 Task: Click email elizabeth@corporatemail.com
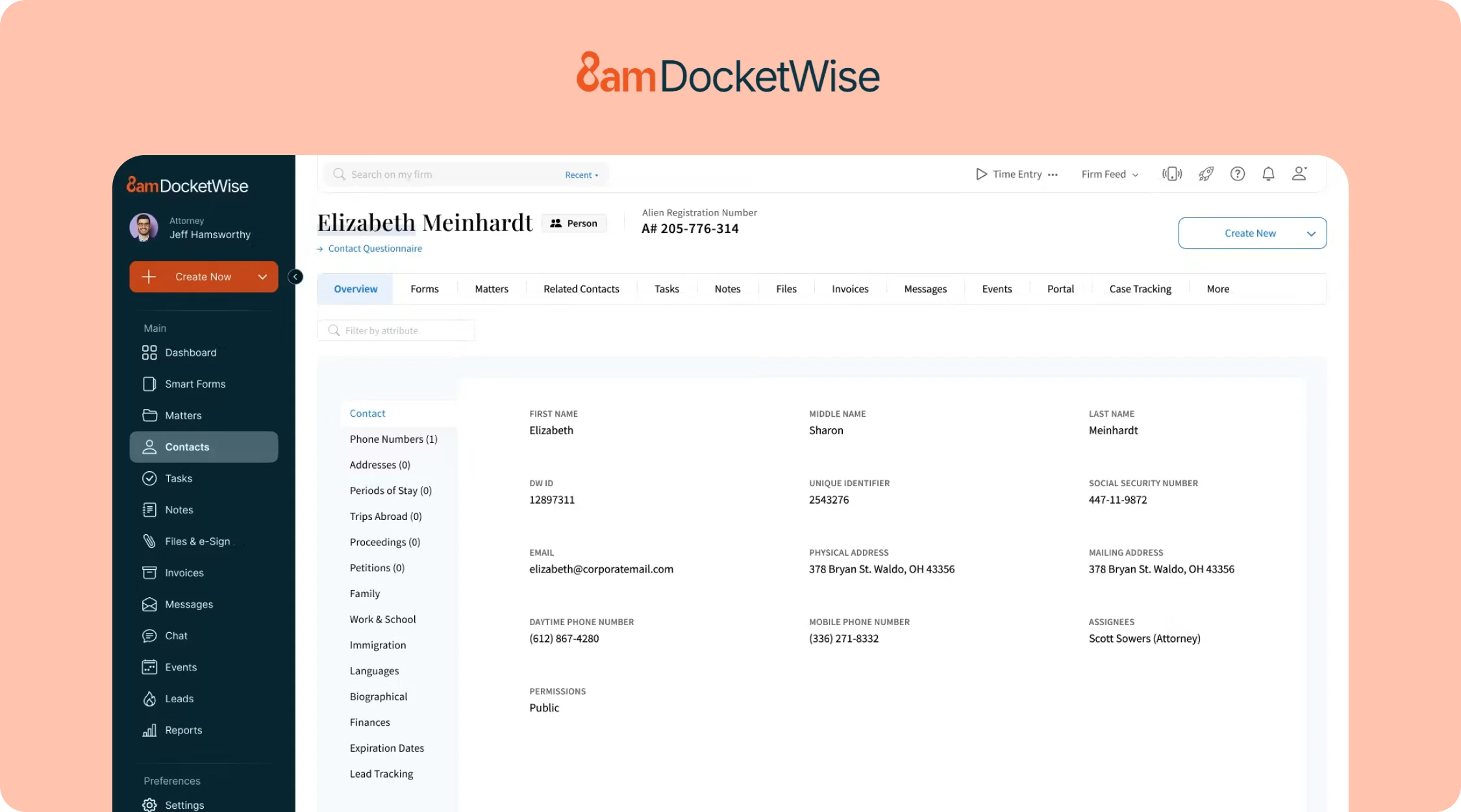601,569
